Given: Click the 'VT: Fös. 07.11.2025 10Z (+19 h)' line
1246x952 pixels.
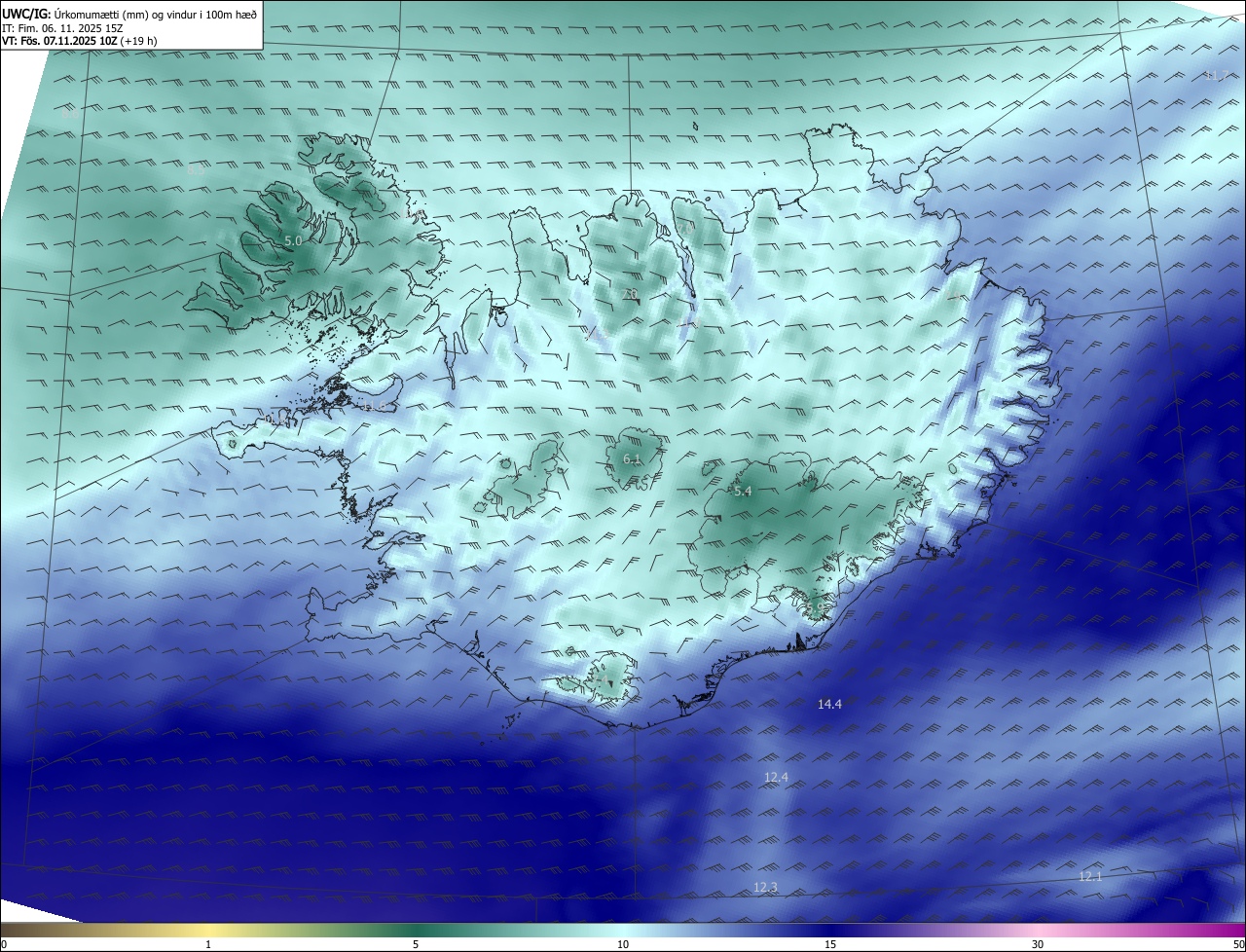Looking at the screenshot, I should pyautogui.click(x=80, y=41).
